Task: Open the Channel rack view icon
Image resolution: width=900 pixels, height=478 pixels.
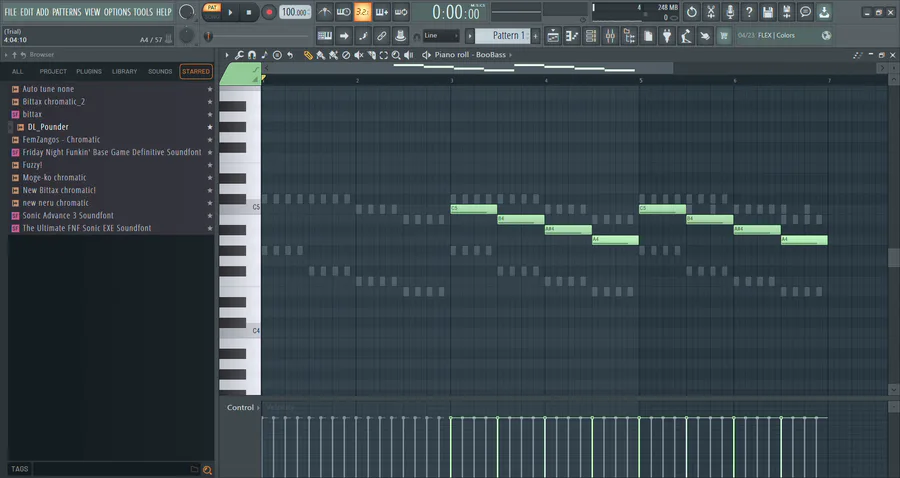Action: point(591,36)
